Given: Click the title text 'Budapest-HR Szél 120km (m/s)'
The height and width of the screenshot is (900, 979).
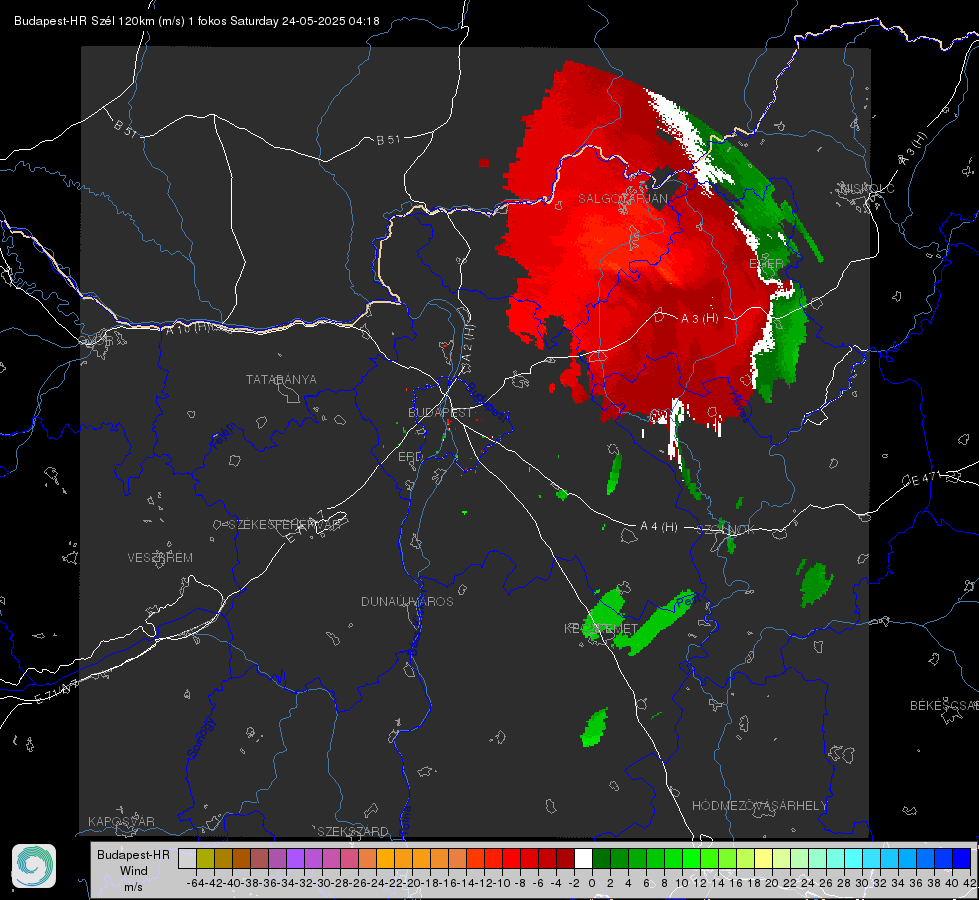Looking at the screenshot, I should [99, 21].
